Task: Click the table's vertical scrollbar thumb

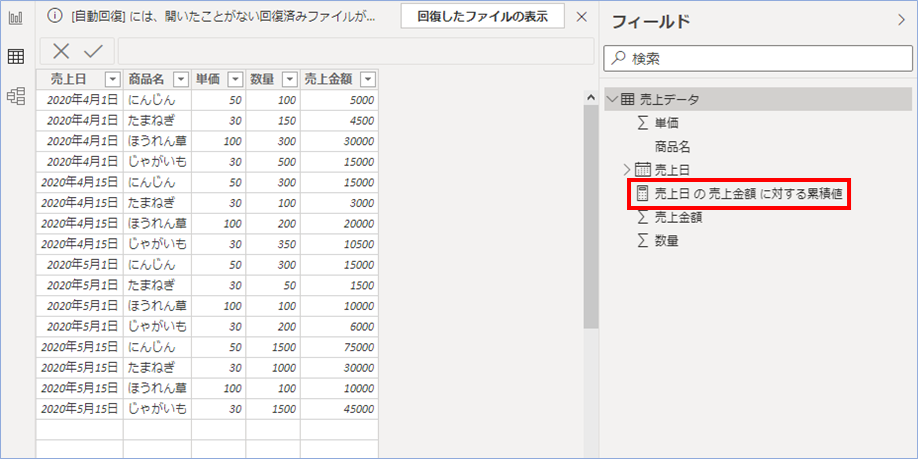Action: (x=591, y=217)
